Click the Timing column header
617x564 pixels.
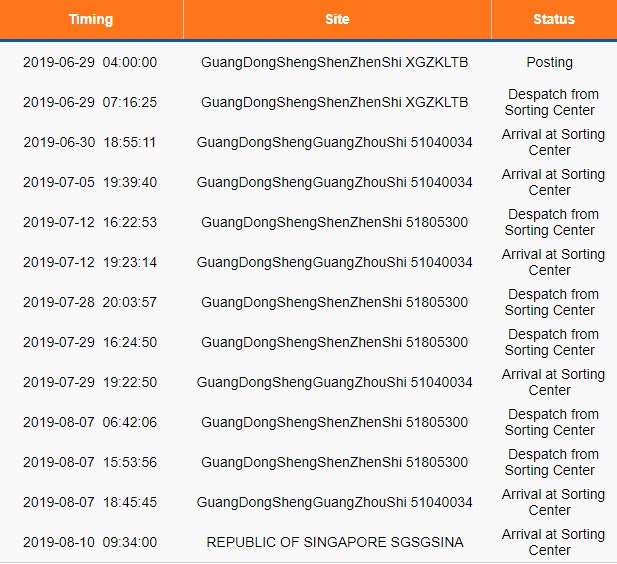91,19
